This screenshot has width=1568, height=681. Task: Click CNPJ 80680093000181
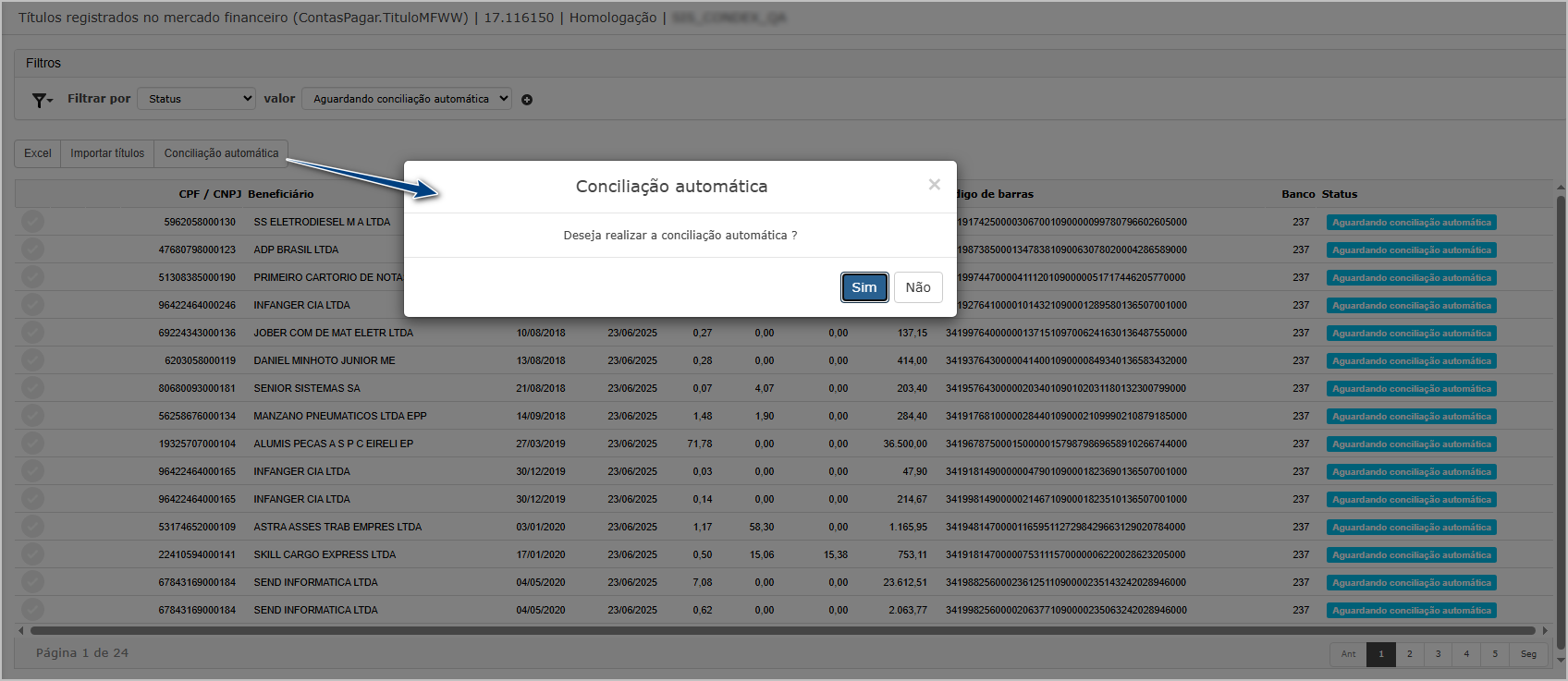click(x=197, y=388)
